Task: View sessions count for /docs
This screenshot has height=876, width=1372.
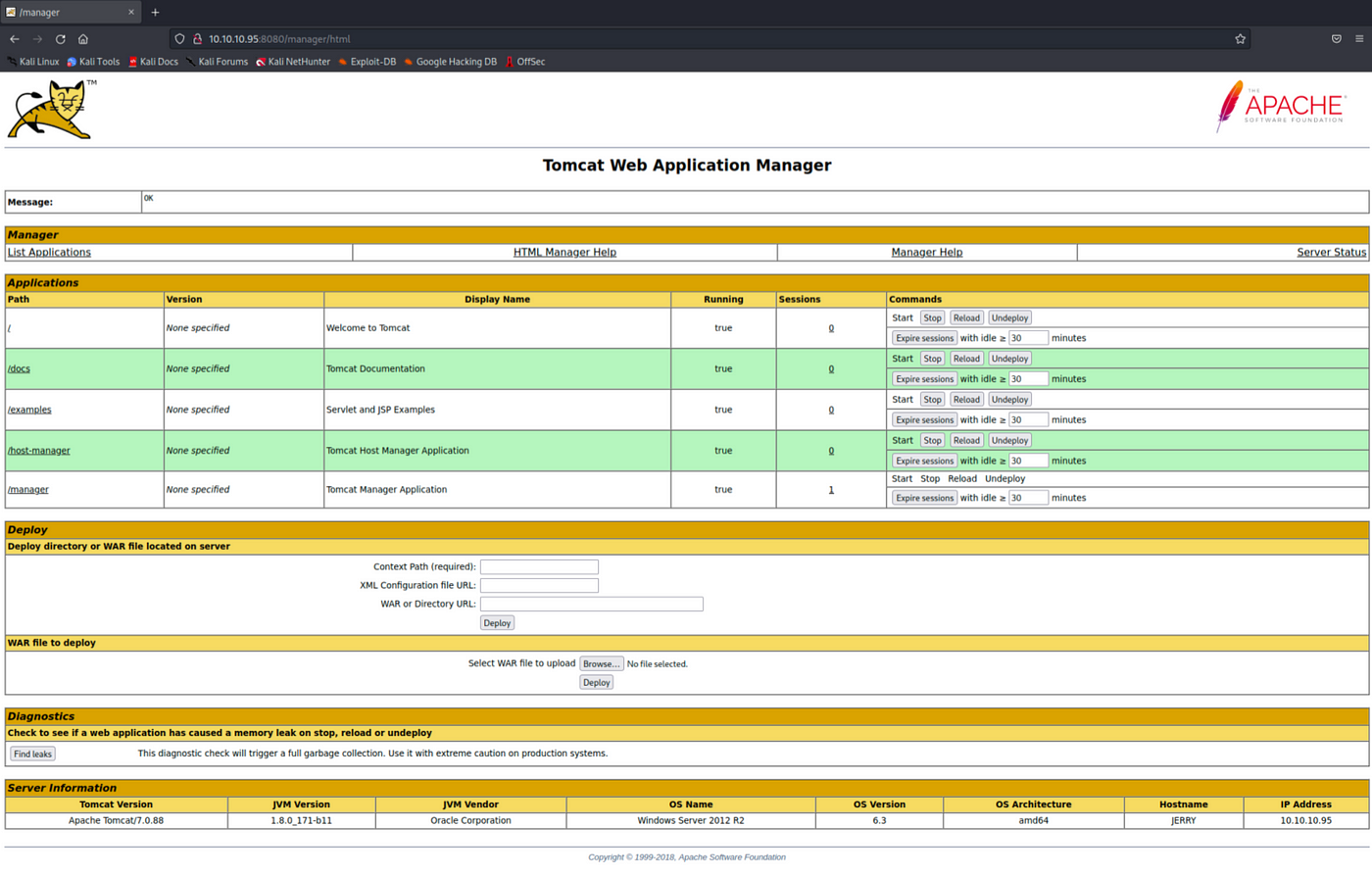Action: point(831,369)
